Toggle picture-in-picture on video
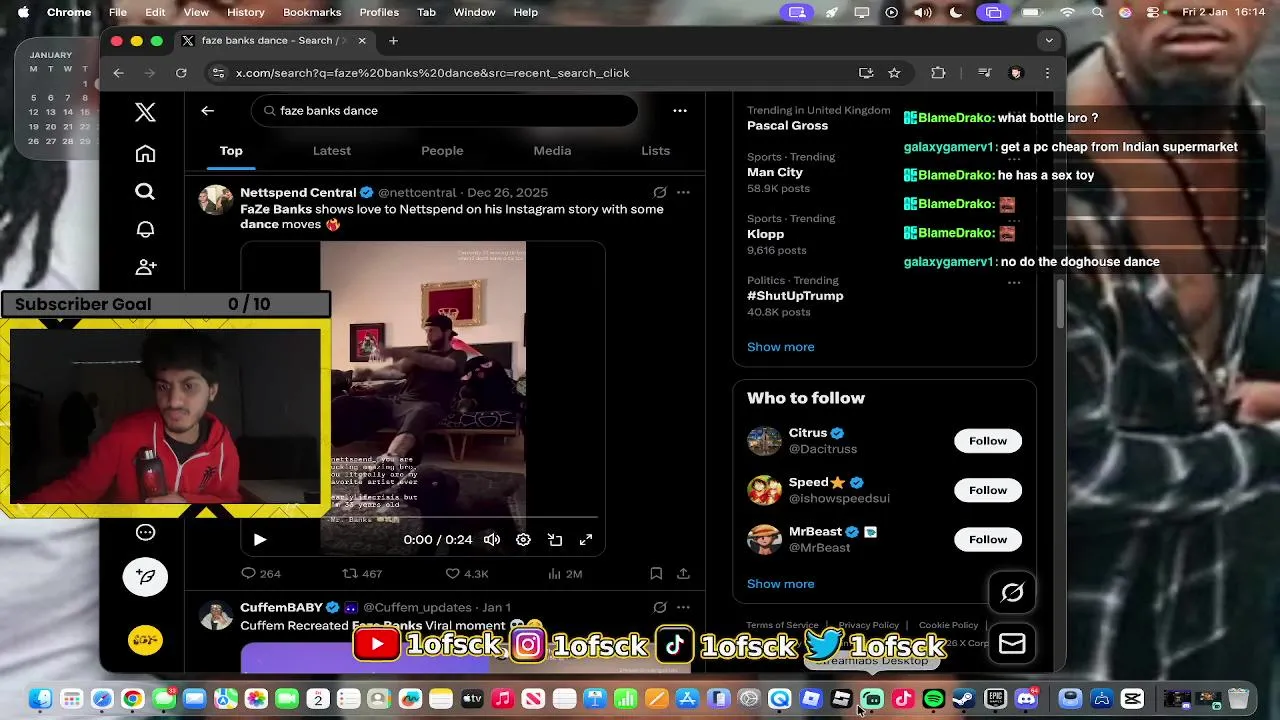1280x720 pixels. click(x=555, y=539)
